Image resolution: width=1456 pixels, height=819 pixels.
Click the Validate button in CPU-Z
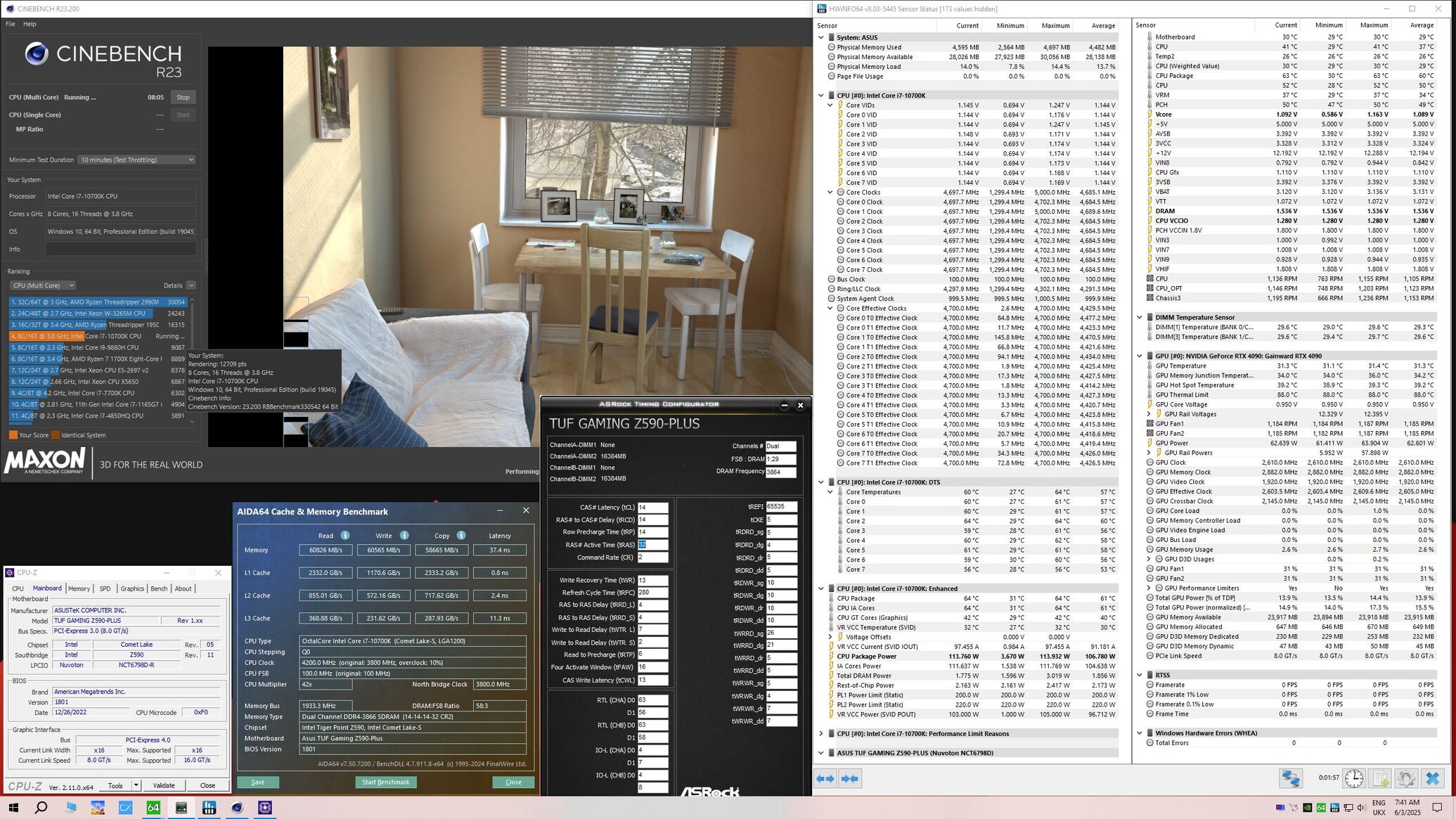click(x=164, y=785)
